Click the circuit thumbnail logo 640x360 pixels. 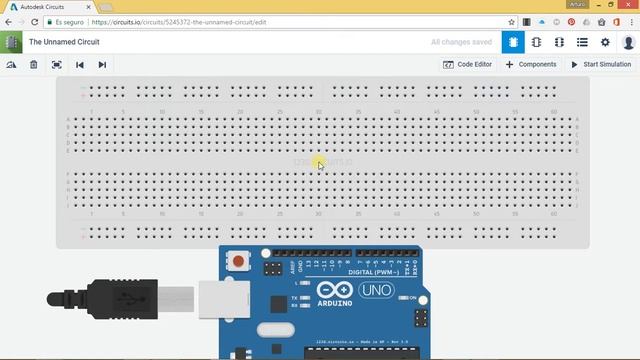(x=11, y=42)
